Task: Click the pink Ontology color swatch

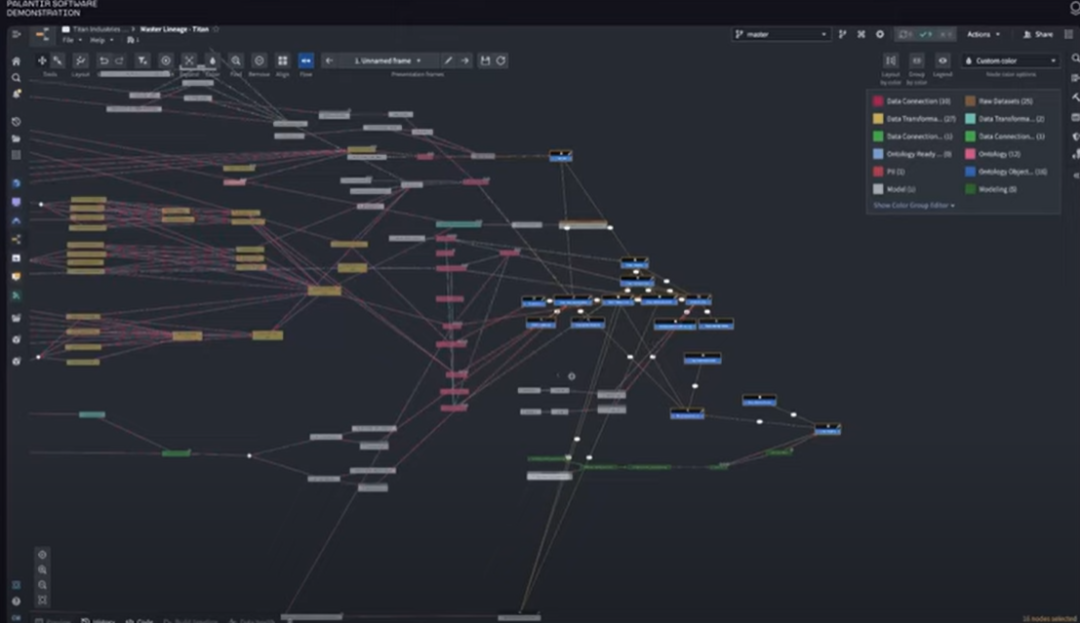Action: (x=971, y=154)
